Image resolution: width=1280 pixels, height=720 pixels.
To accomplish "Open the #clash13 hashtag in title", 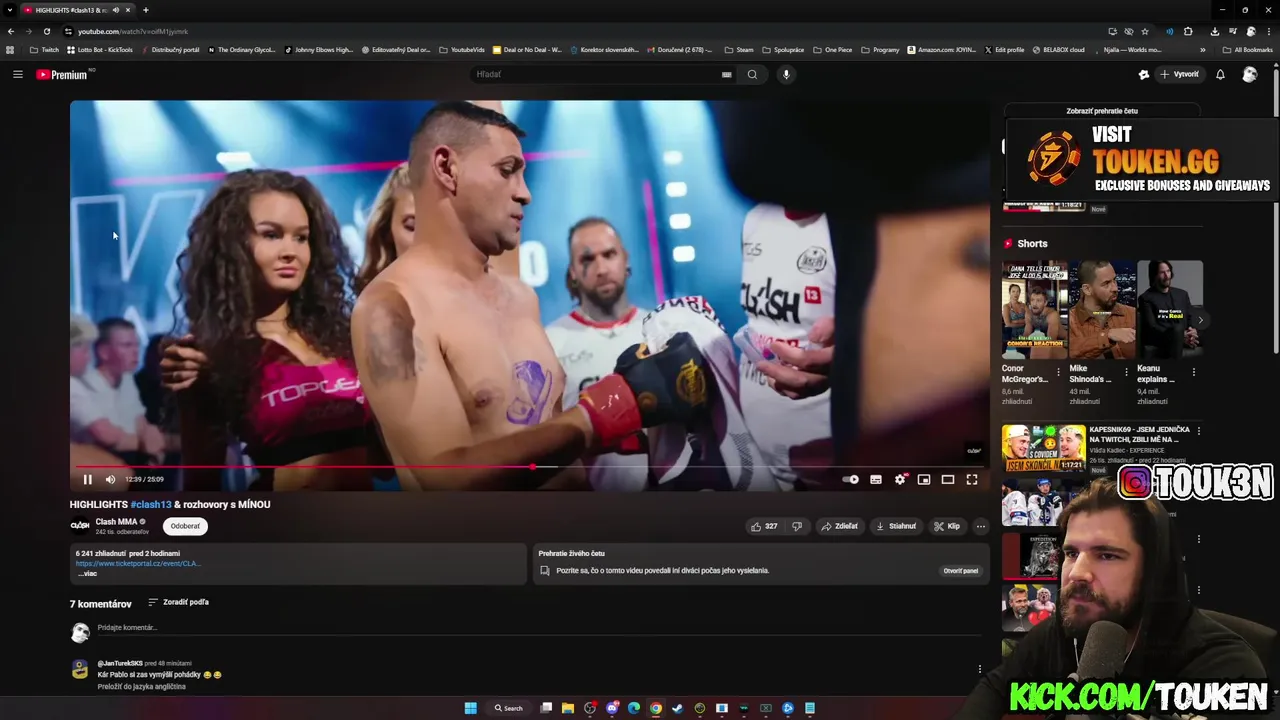I will [x=151, y=505].
